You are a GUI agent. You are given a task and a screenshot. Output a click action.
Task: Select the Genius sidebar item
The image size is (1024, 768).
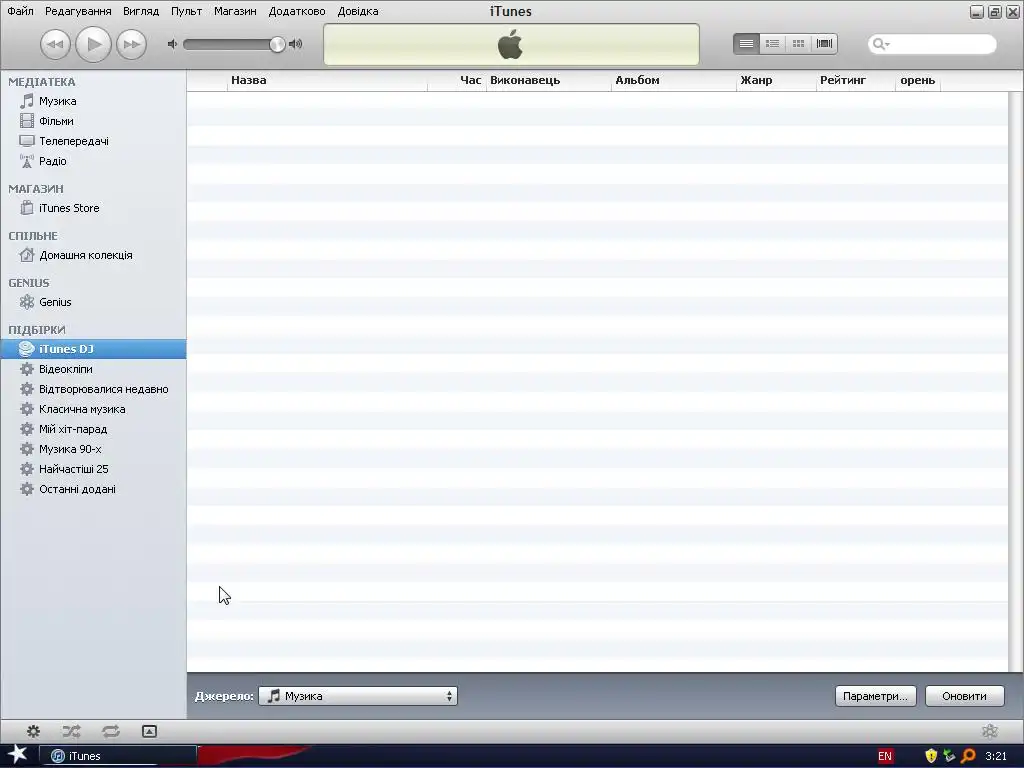point(93,302)
